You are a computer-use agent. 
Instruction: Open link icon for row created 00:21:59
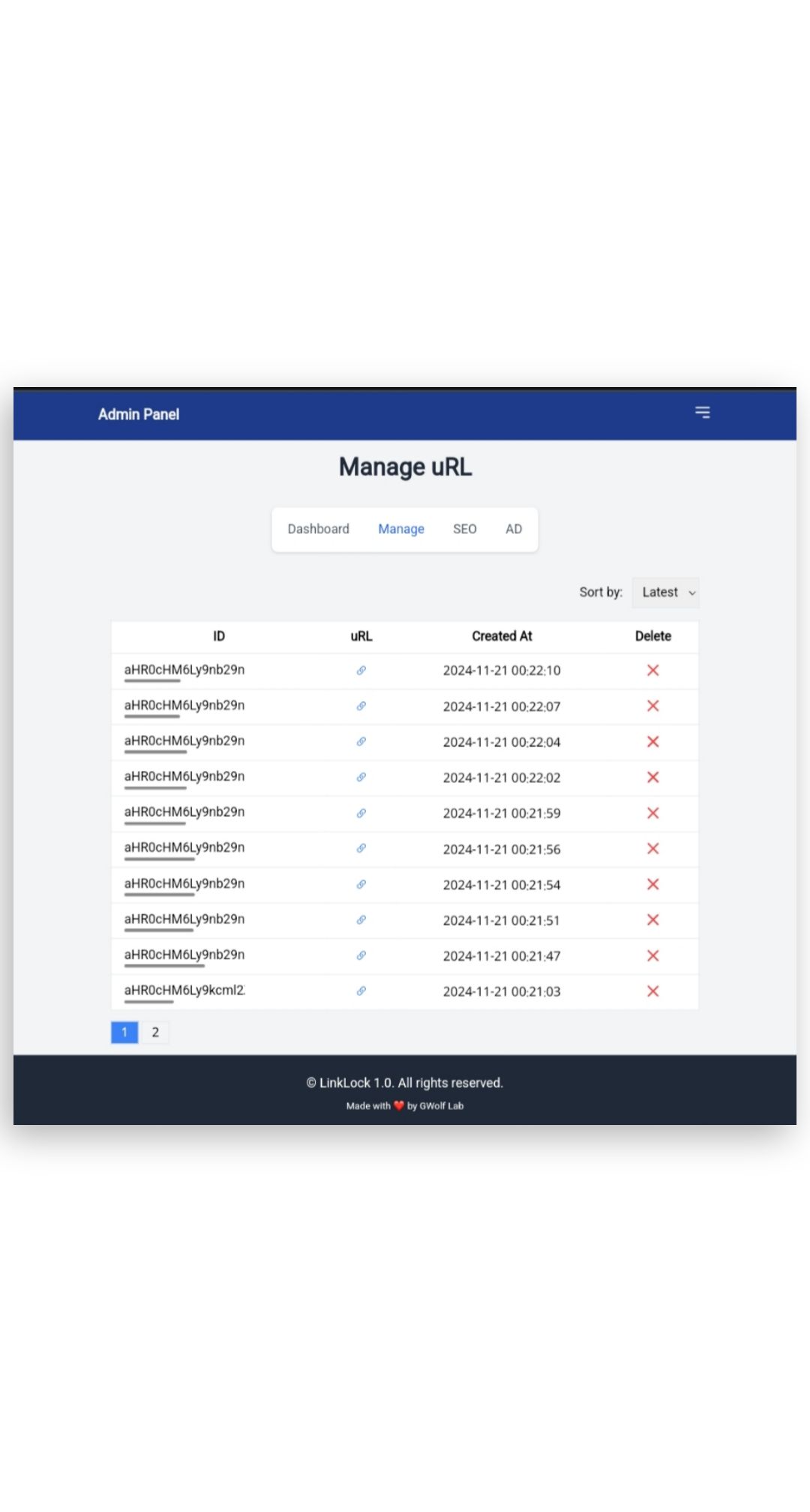[x=361, y=813]
